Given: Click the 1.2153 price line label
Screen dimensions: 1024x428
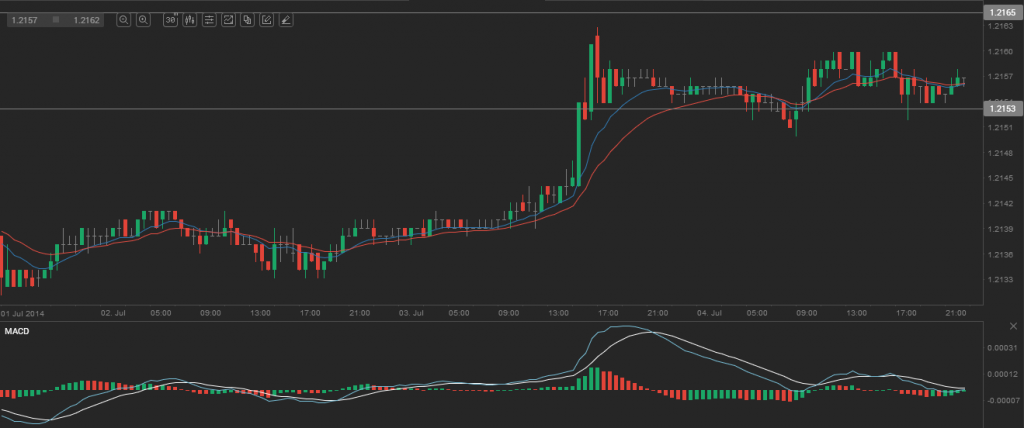Looking at the screenshot, I should coord(1003,108).
